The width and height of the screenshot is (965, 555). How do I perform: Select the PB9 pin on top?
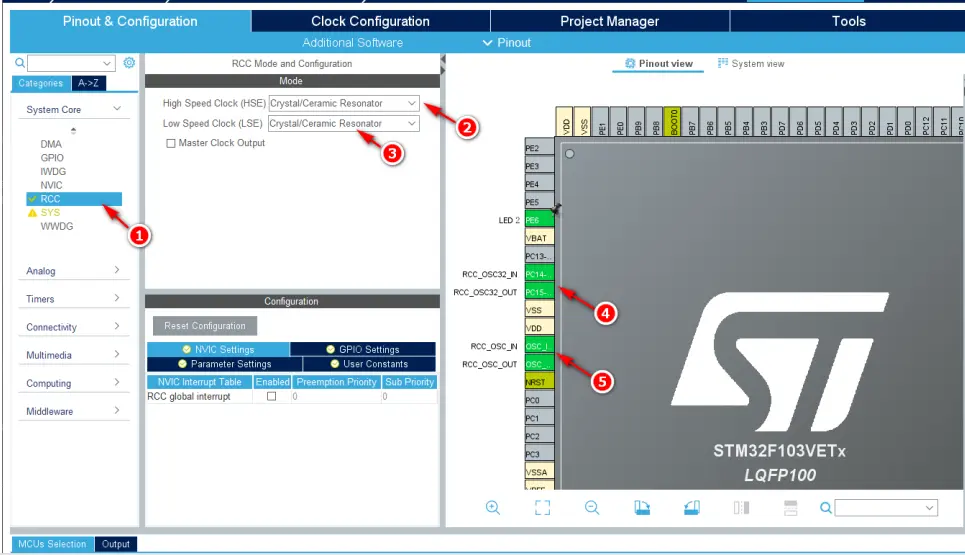click(x=638, y=121)
